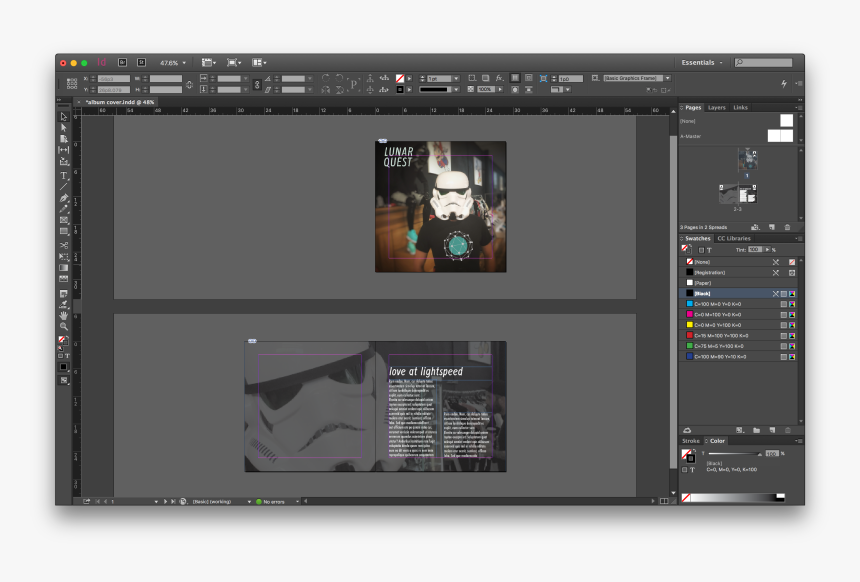Screen dimensions: 860x582
Task: Switch to the Pages tab
Action: 693,108
